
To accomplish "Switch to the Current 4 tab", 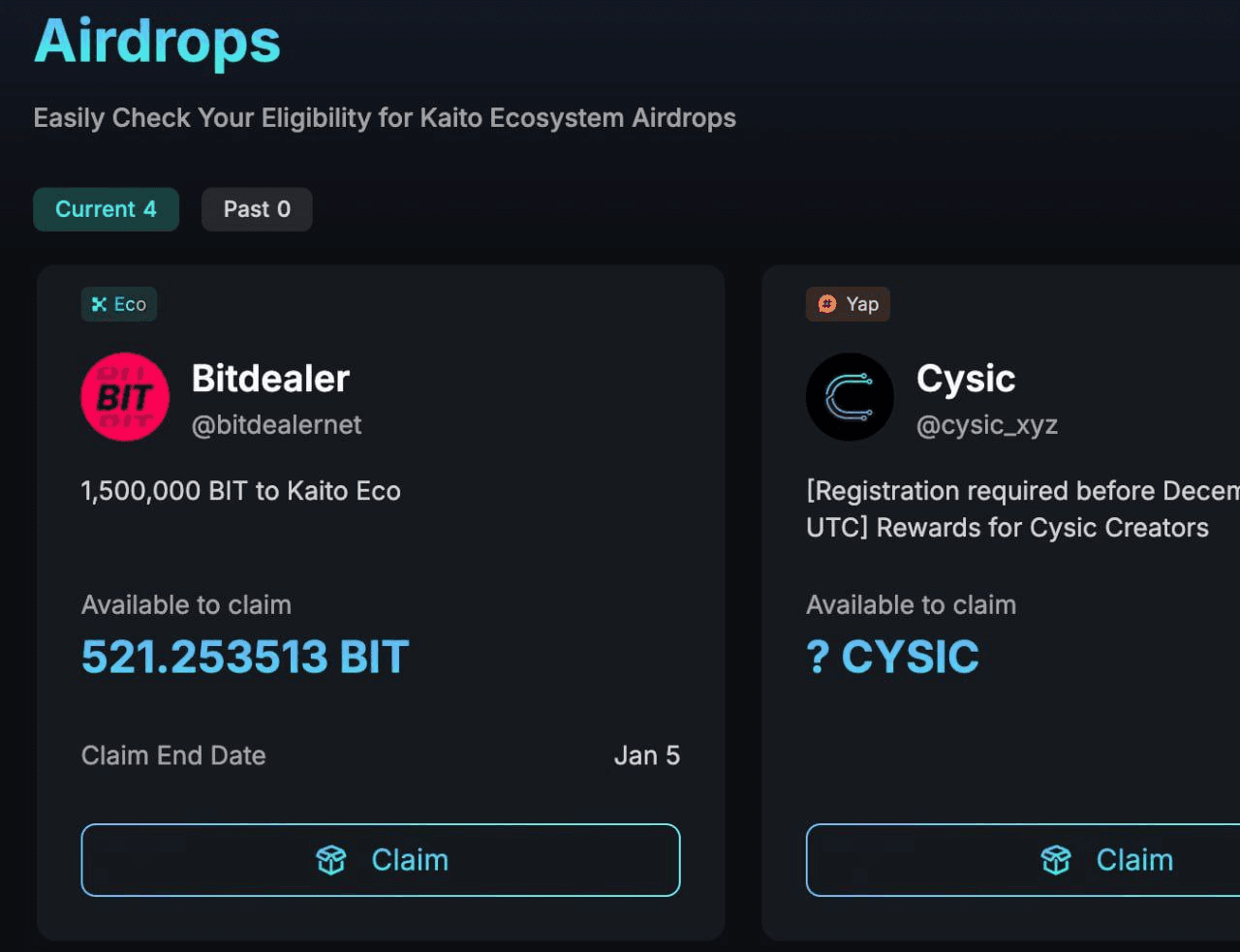I will click(x=106, y=209).
